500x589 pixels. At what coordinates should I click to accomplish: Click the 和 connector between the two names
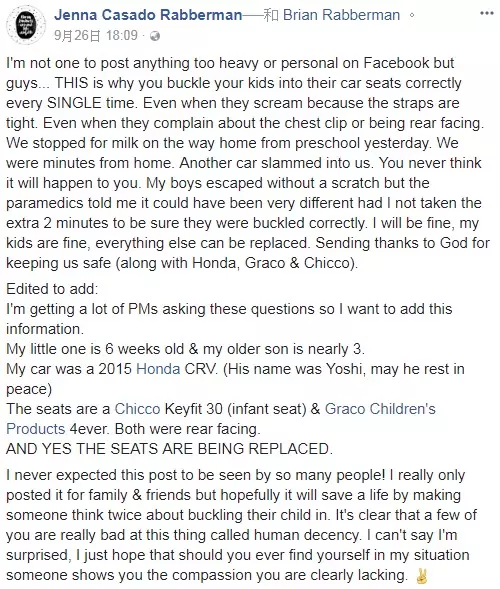tap(271, 15)
